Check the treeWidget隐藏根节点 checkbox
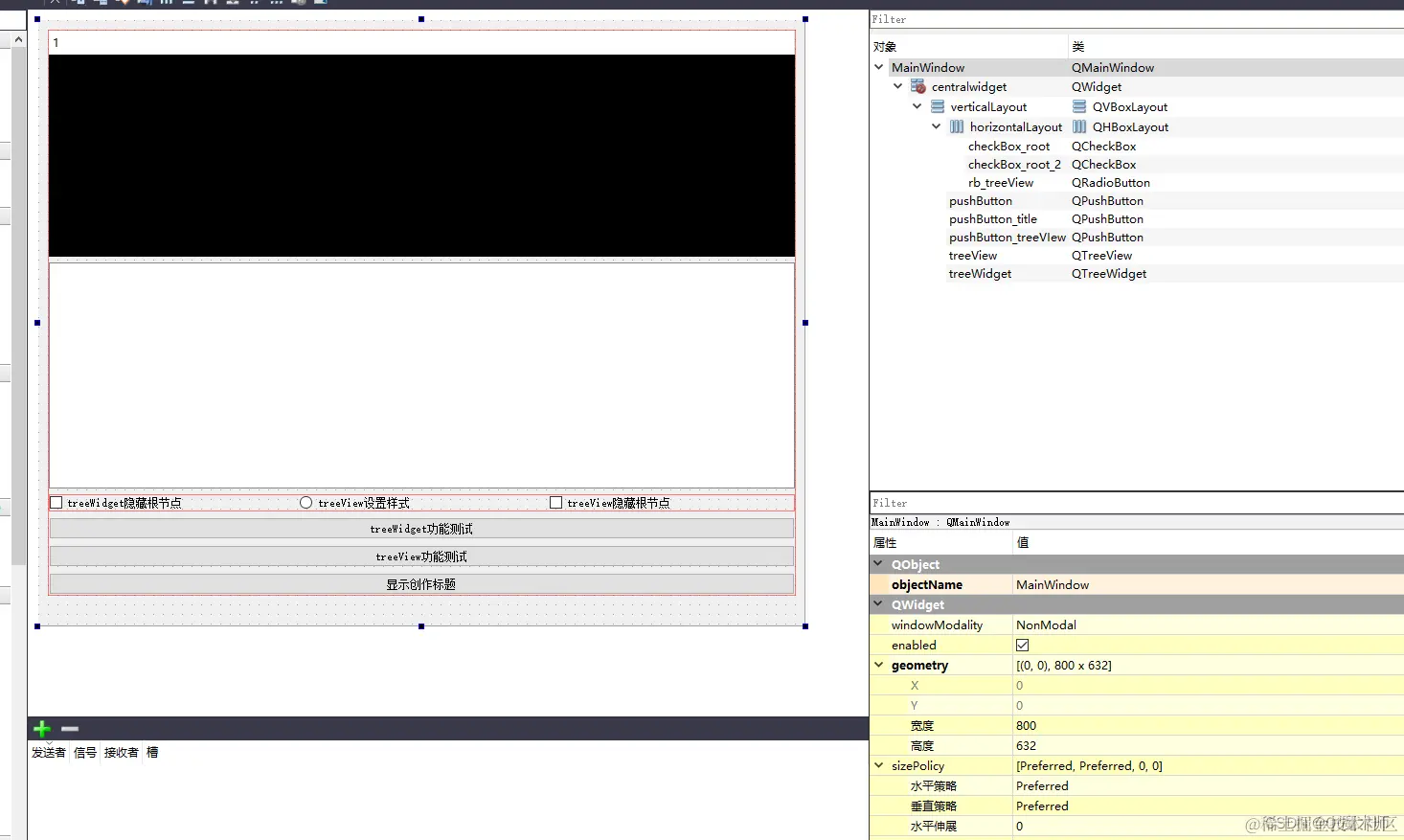Image resolution: width=1404 pixels, height=840 pixels. pyautogui.click(x=57, y=502)
